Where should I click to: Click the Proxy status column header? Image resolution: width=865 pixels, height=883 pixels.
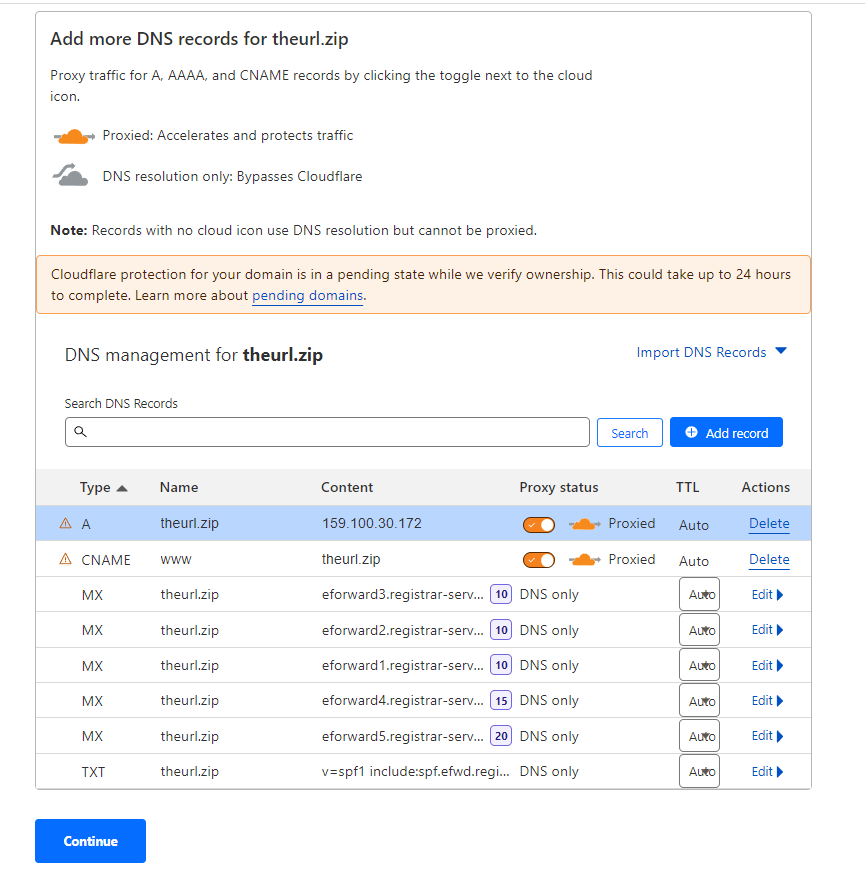[x=559, y=487]
